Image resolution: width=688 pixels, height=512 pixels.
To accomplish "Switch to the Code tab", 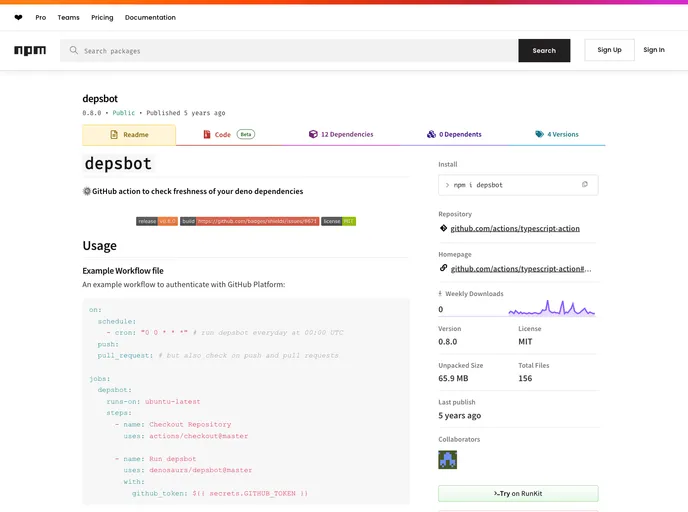I will 229,135.
